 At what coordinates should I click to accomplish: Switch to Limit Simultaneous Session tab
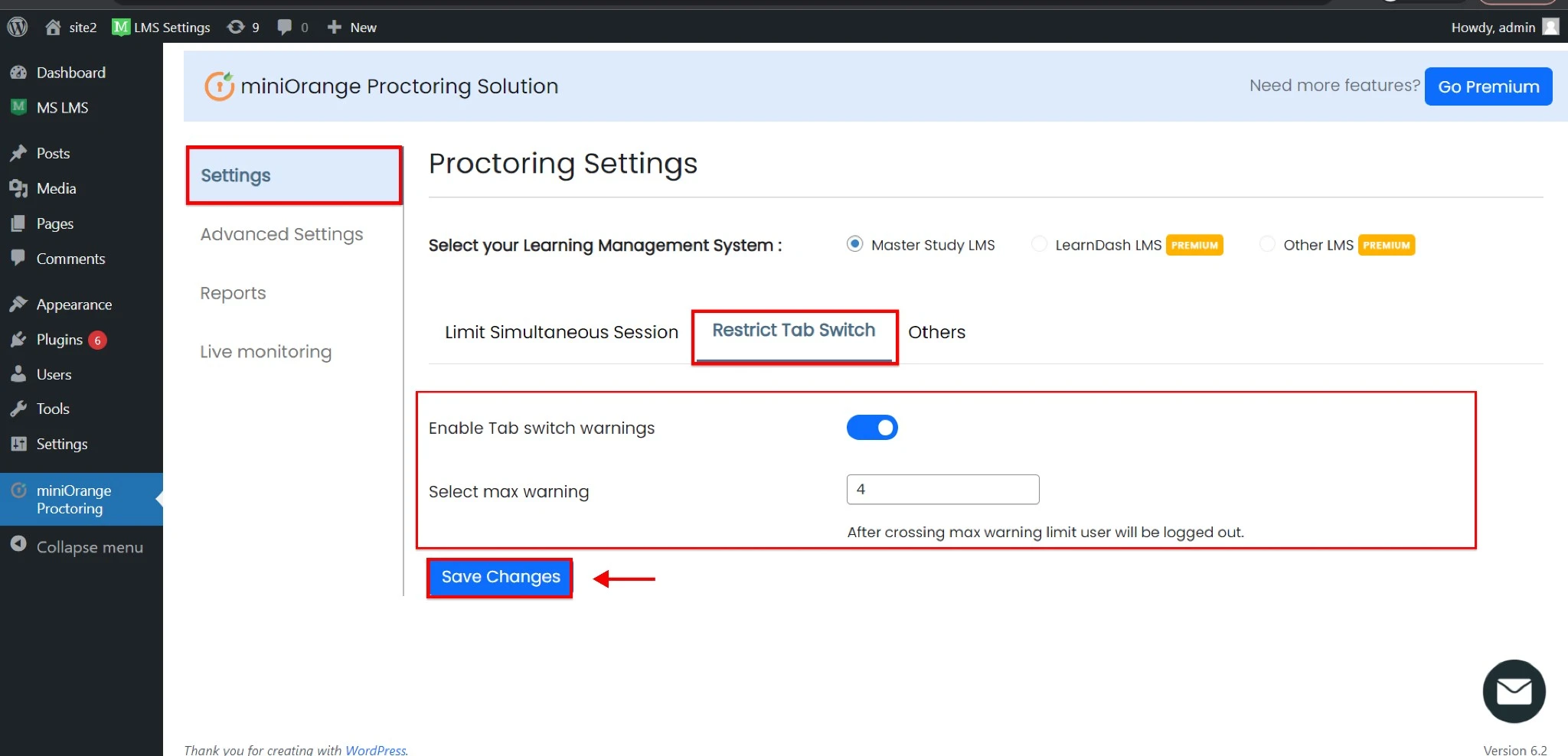click(561, 332)
